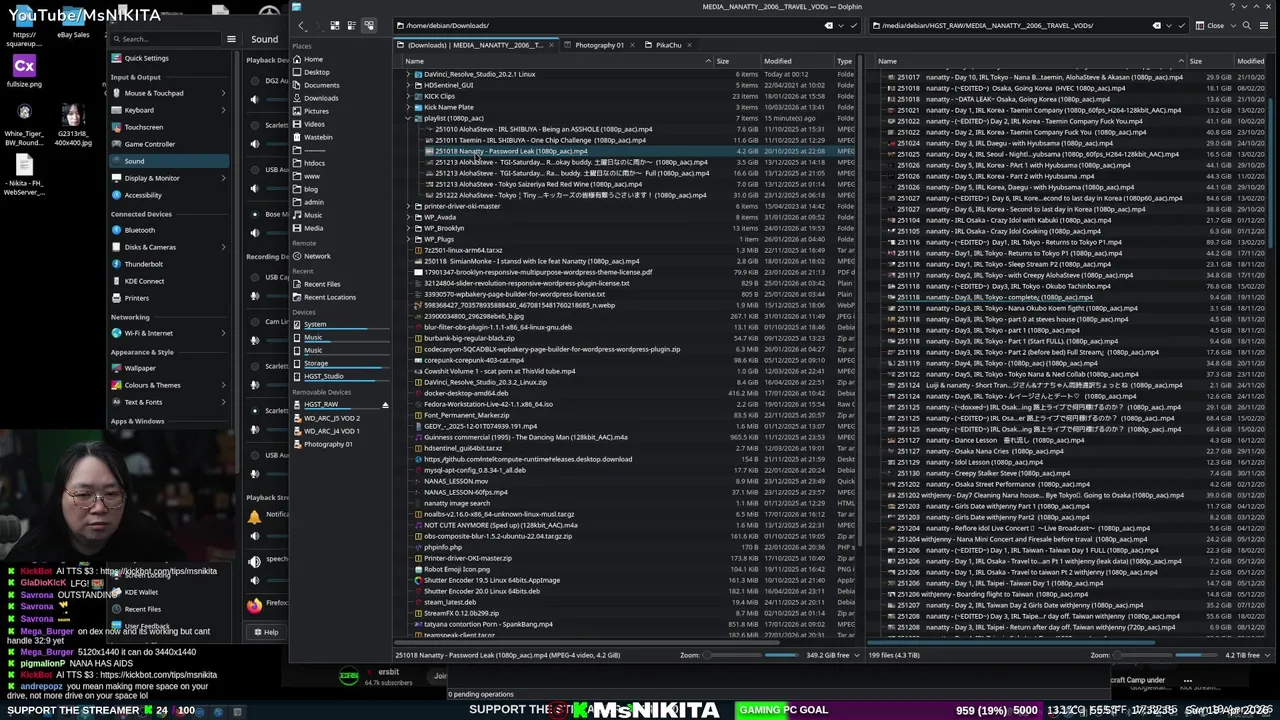This screenshot has width=1280, height=720.
Task: Confirm the left pane path with checkmark
Action: click(853, 25)
